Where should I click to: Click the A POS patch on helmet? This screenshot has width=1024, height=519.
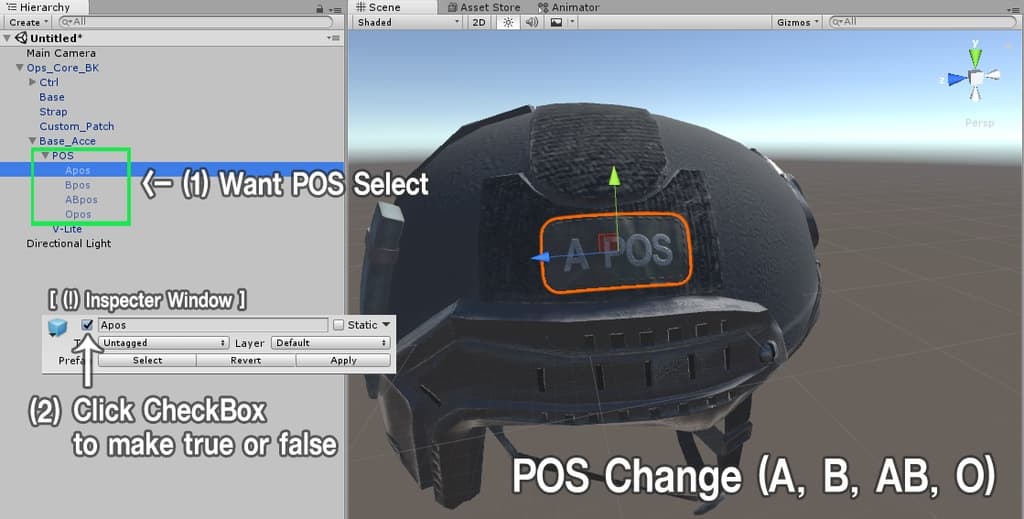tap(616, 251)
